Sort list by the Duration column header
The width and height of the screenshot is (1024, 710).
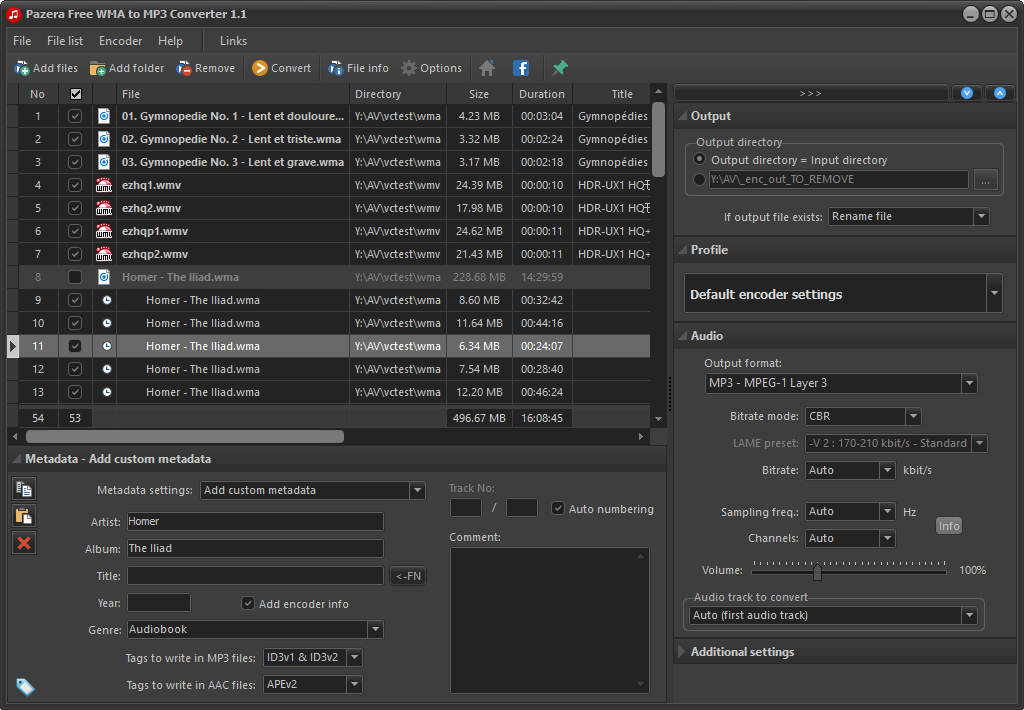541,94
